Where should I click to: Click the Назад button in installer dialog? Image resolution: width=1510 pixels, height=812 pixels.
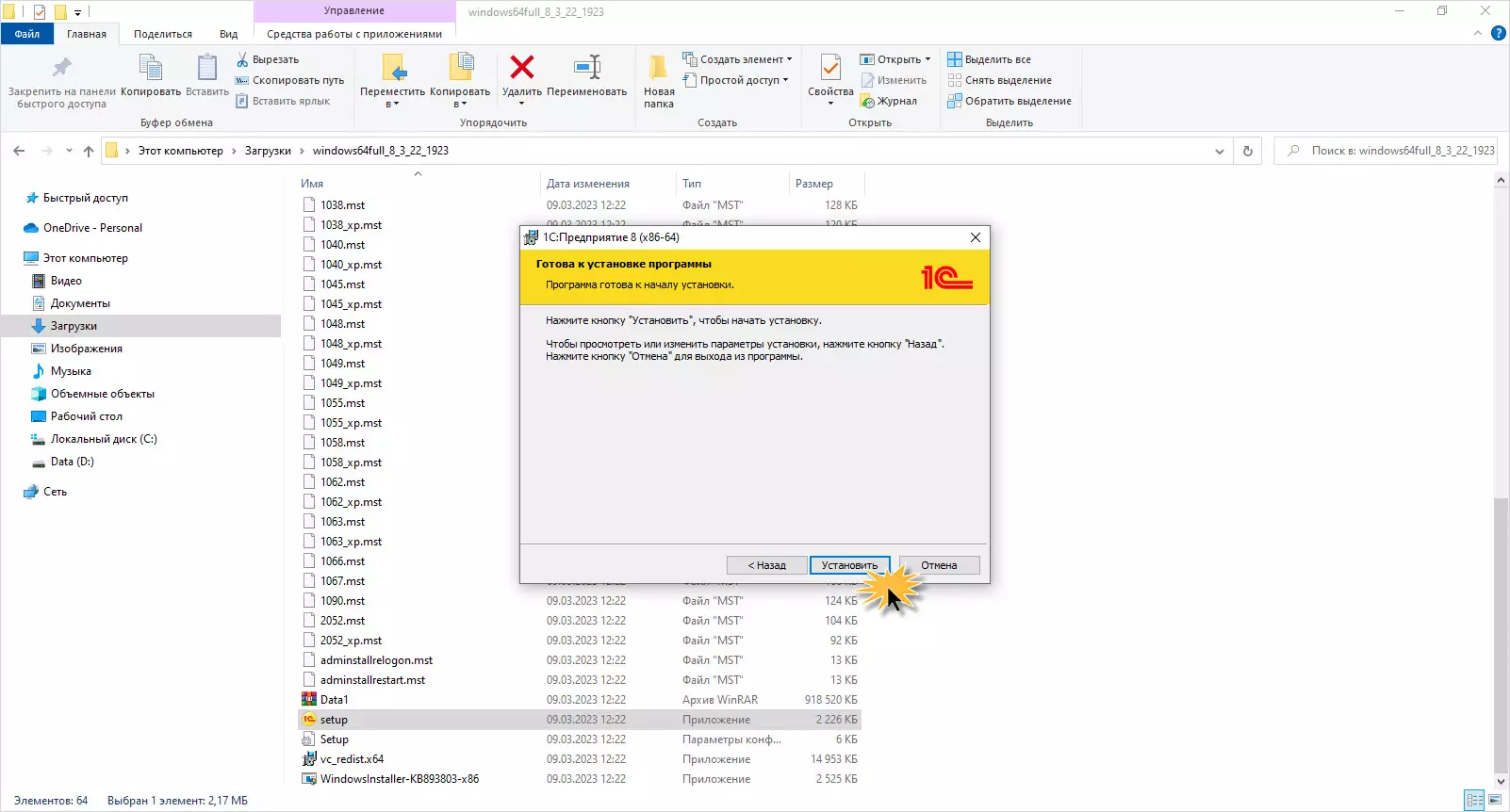767,565
